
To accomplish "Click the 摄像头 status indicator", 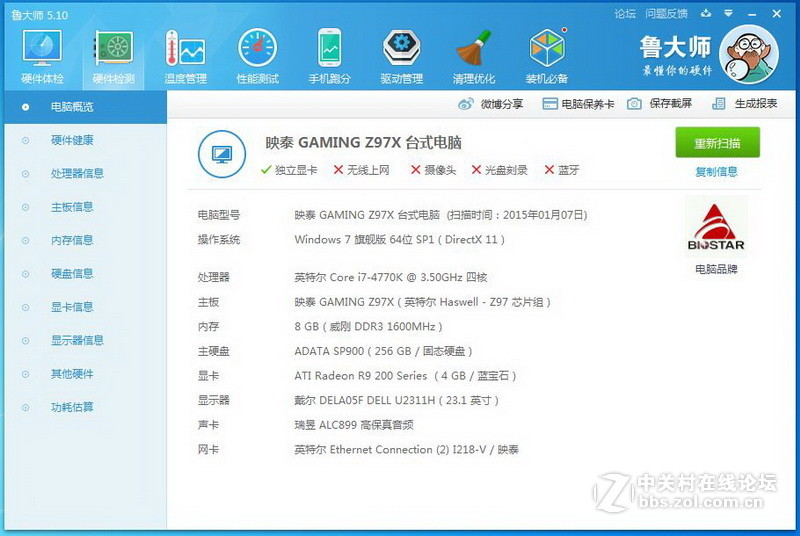I will click(433, 170).
